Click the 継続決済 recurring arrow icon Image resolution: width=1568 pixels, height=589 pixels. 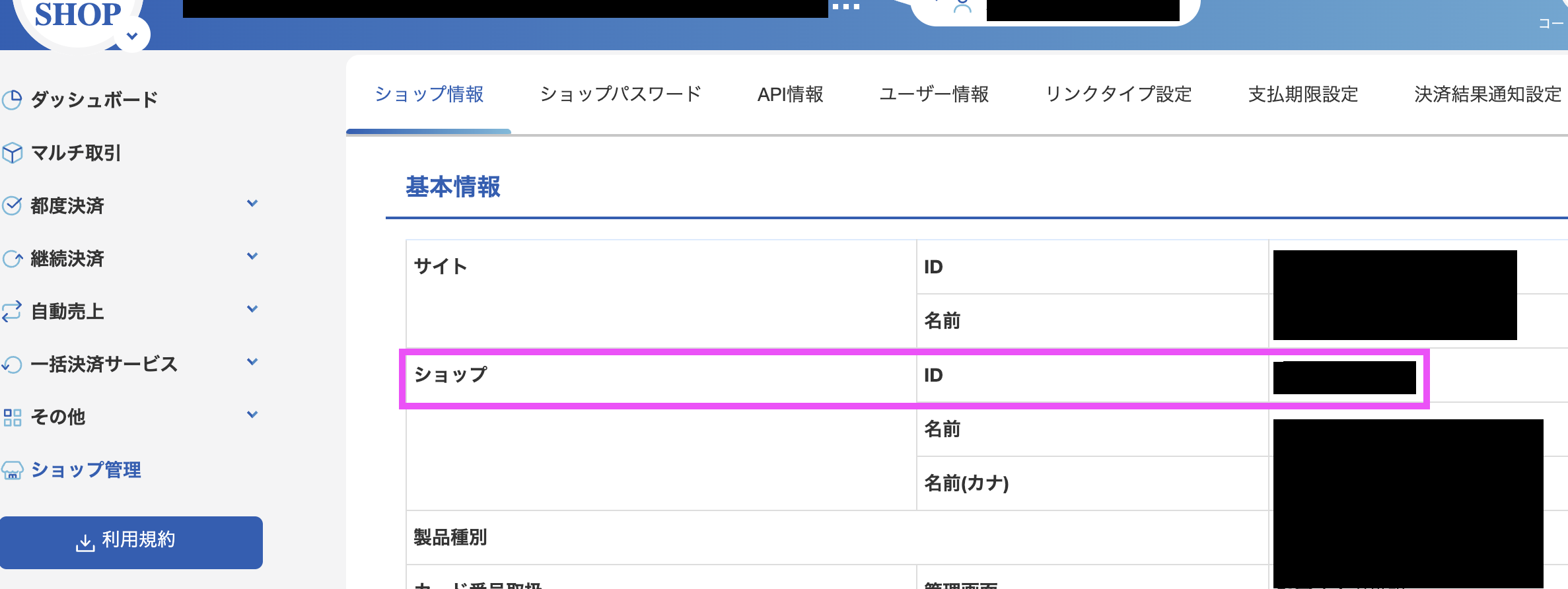pos(12,258)
